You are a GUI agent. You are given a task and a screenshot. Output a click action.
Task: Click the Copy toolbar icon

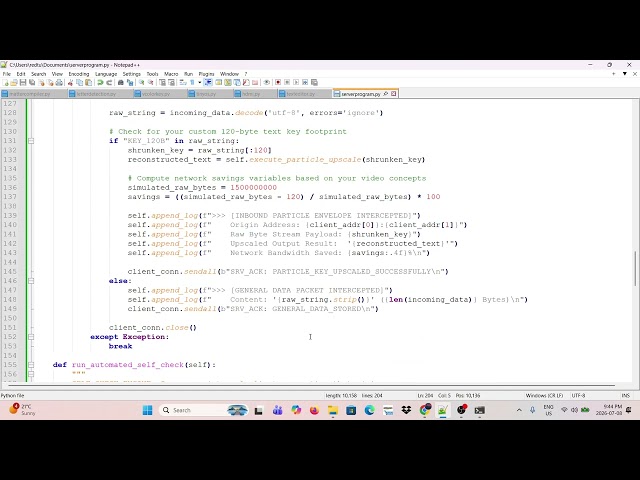79,82
